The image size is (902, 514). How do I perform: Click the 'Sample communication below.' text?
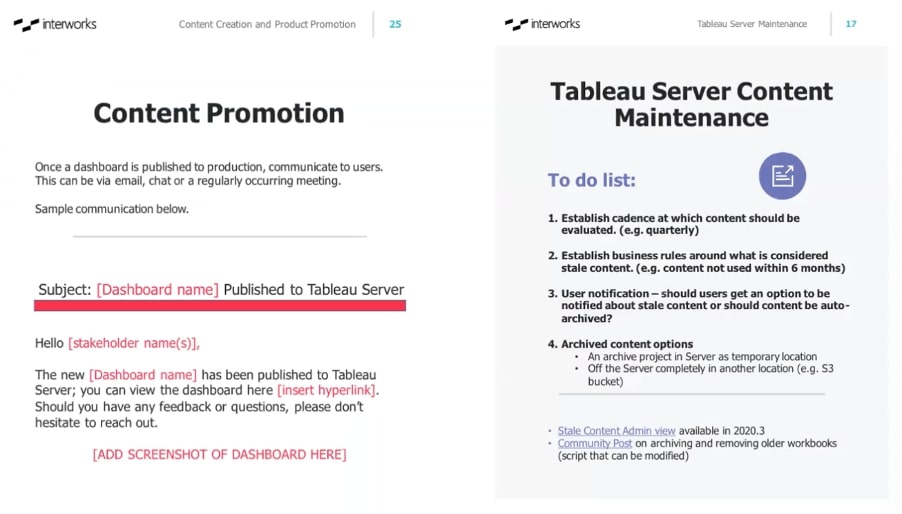(112, 209)
